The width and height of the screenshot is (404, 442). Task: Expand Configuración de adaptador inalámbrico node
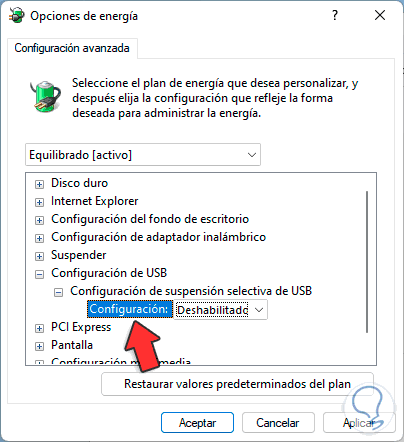[39, 238]
